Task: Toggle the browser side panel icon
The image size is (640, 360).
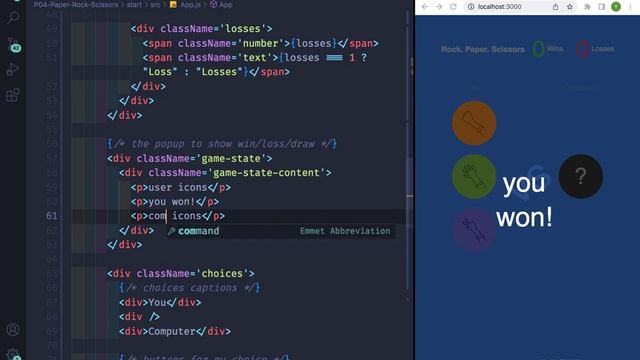Action: [x=602, y=7]
